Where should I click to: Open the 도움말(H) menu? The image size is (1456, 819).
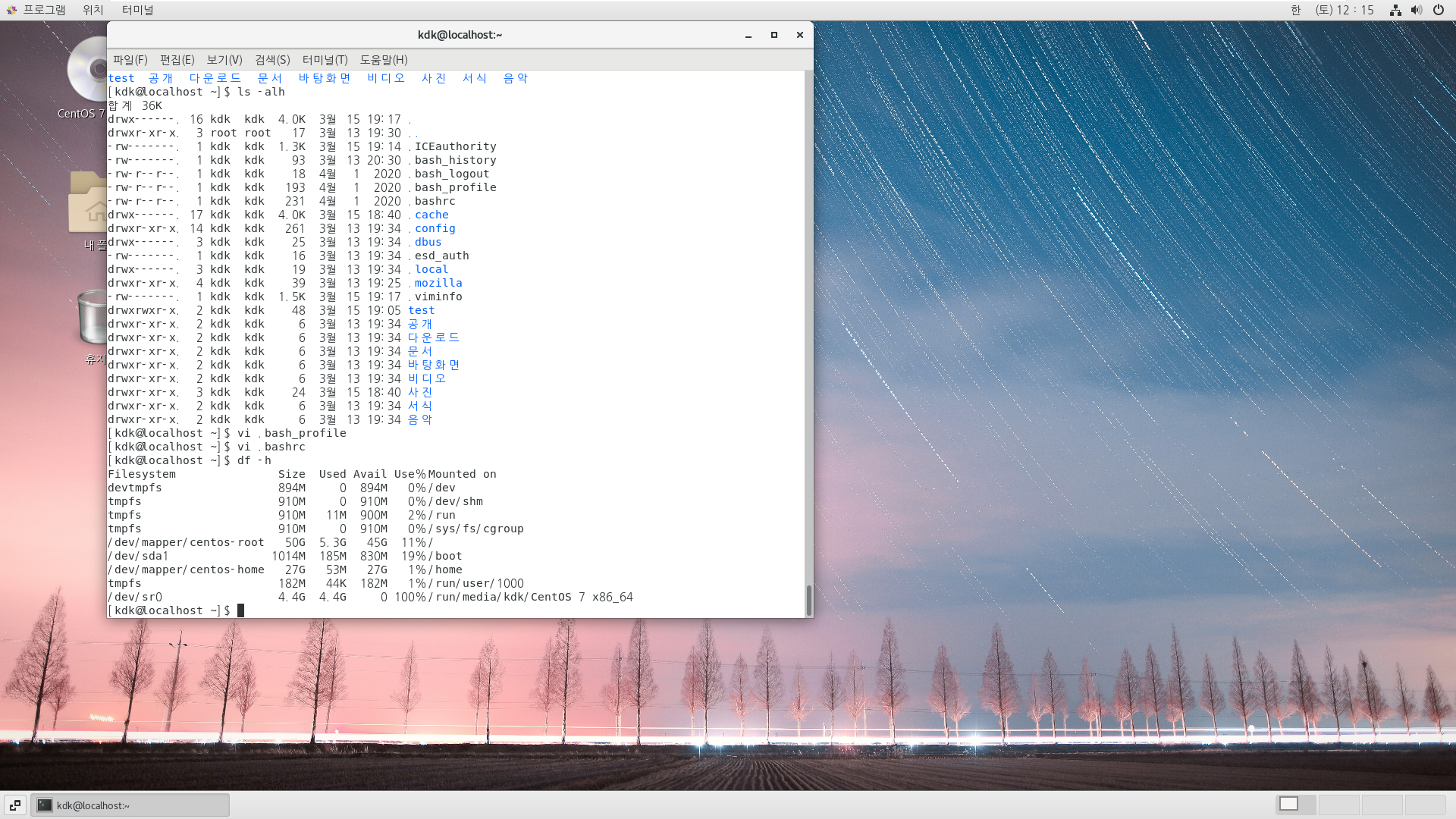point(384,60)
